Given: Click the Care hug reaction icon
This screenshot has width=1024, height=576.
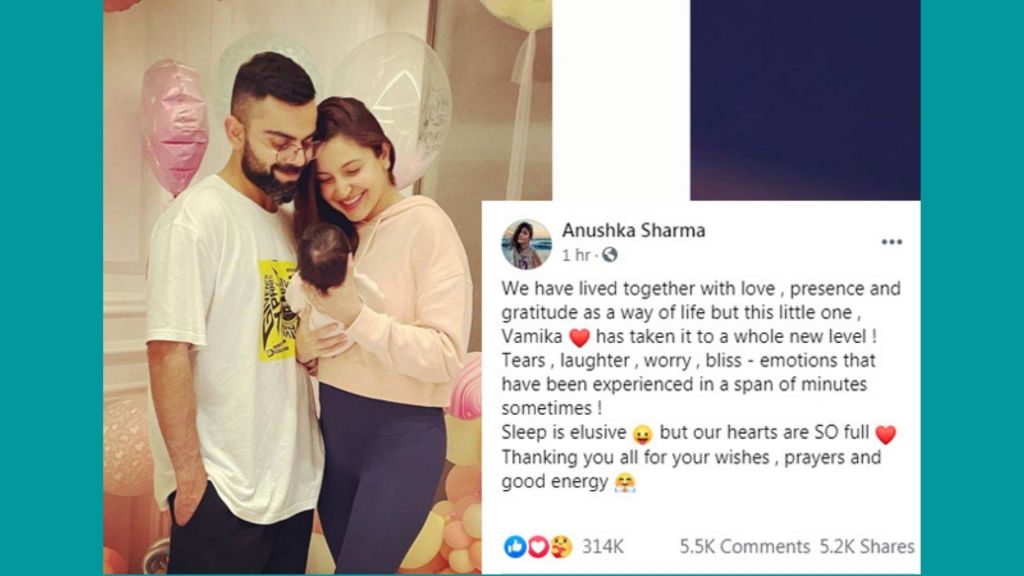Looking at the screenshot, I should tap(560, 547).
